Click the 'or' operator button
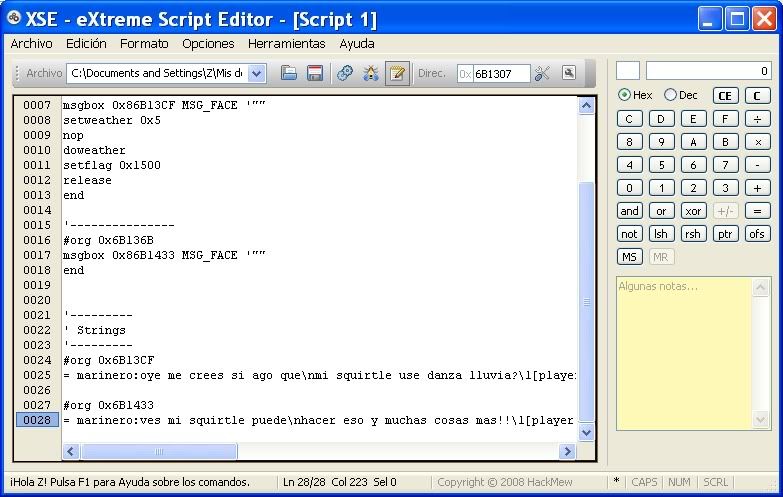Screen dimensions: 783x497 click(661, 211)
